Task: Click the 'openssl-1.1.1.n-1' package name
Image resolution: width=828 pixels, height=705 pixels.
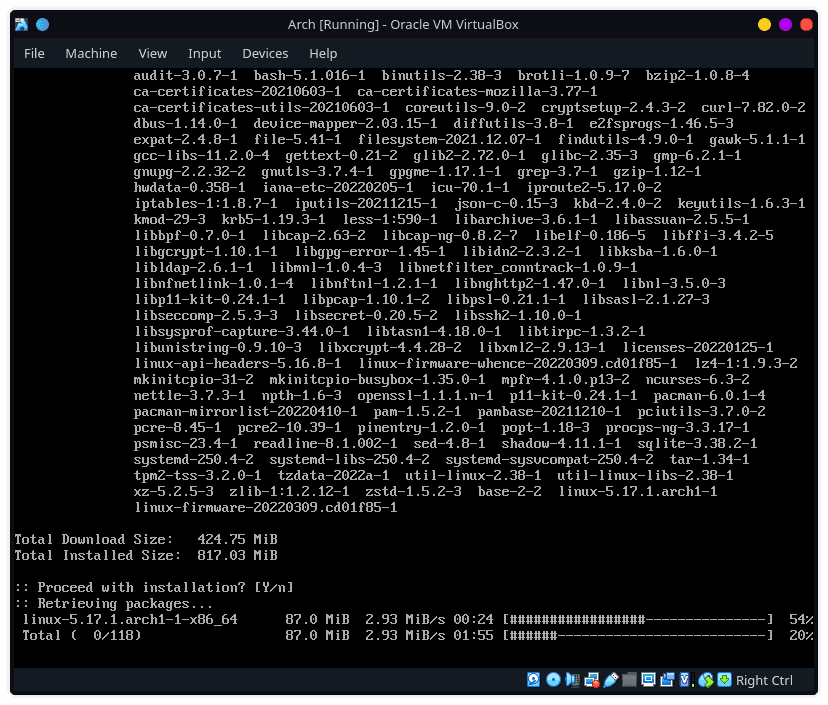Action: pyautogui.click(x=425, y=395)
